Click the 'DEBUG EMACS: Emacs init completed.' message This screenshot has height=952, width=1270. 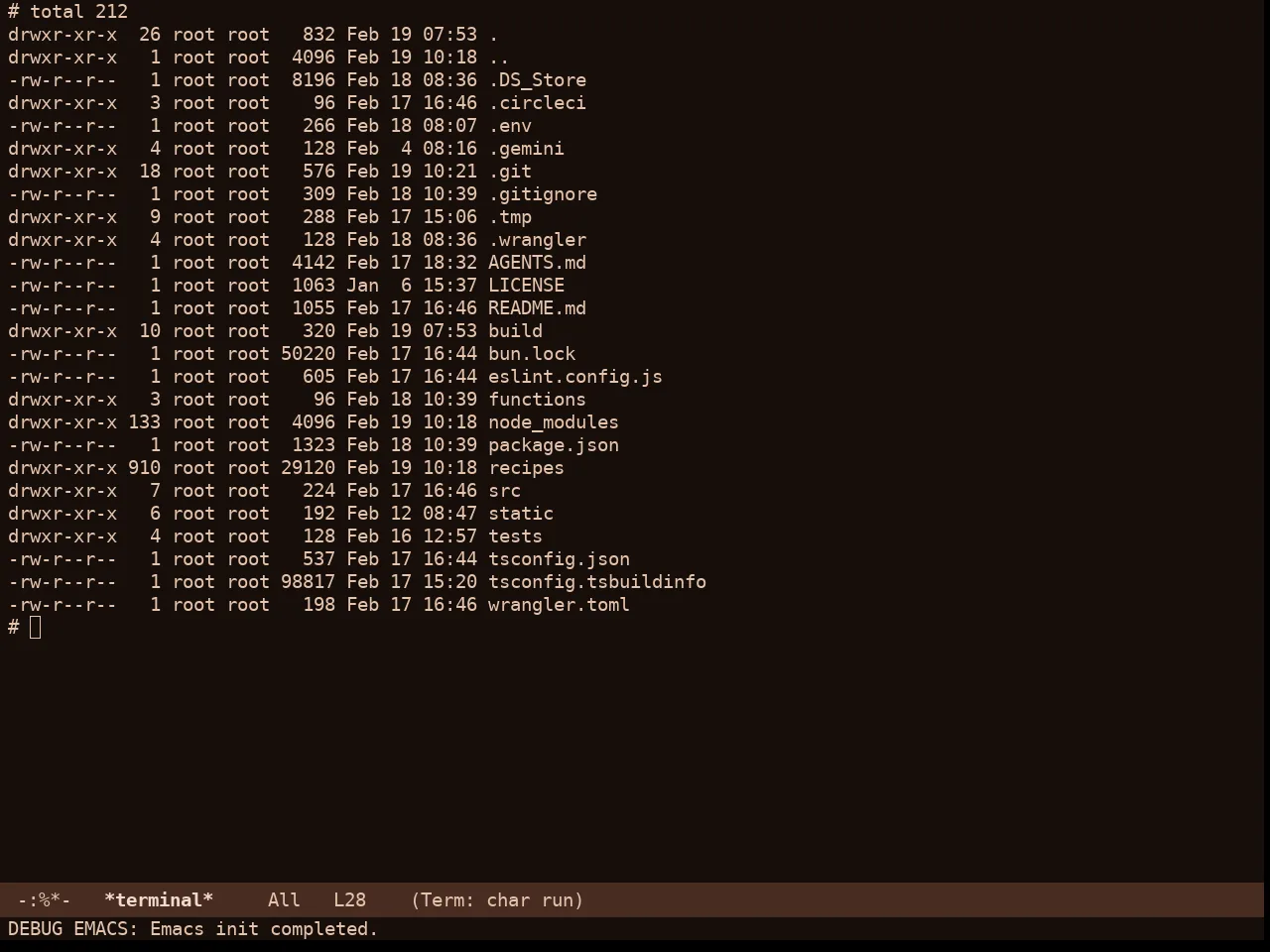[193, 929]
